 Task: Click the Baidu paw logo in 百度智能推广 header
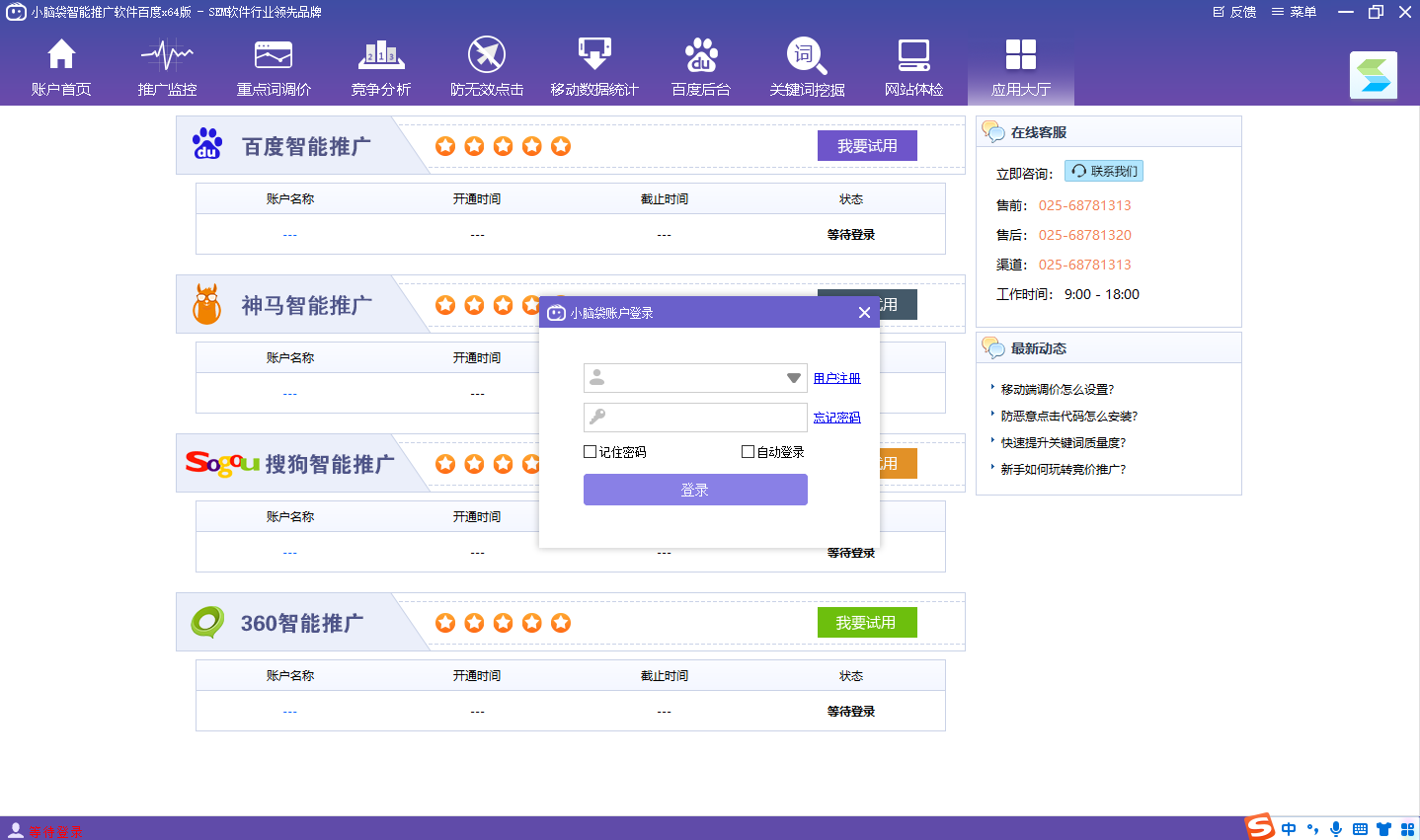coord(207,145)
